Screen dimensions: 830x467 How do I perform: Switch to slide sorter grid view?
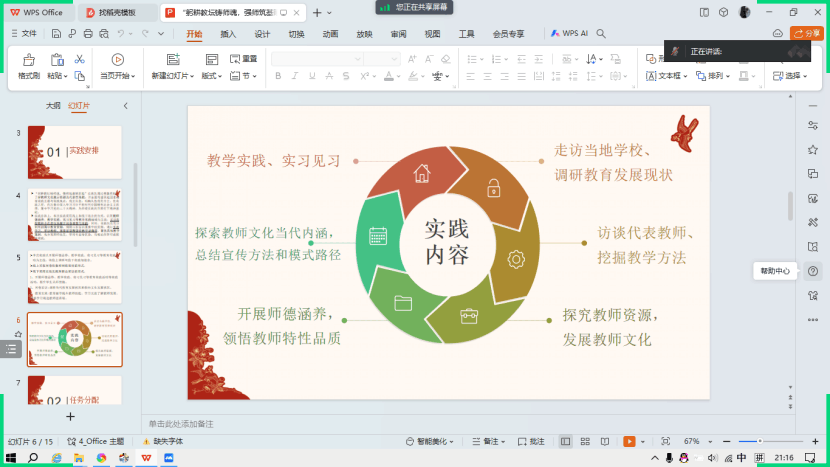[586, 441]
